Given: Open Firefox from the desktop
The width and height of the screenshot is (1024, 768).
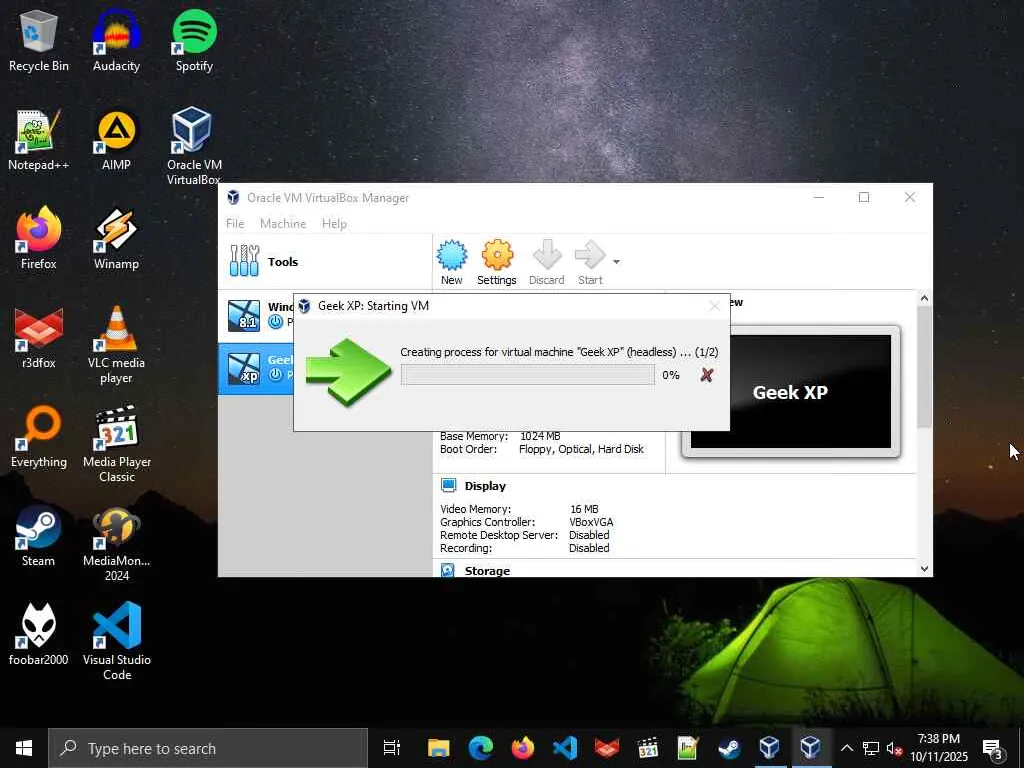Looking at the screenshot, I should coord(39,238).
